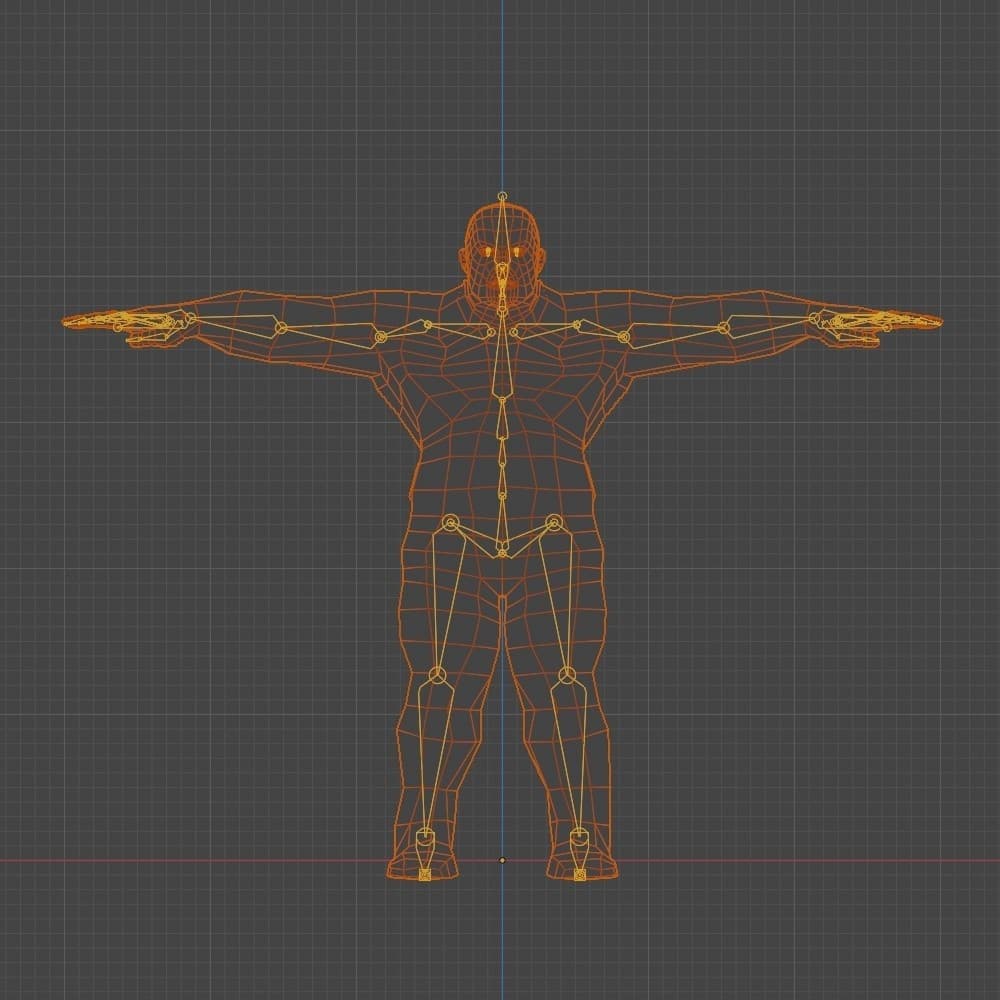Select upper arm joint on viewer's right shoulder
The image size is (1000, 1000).
coord(624,336)
